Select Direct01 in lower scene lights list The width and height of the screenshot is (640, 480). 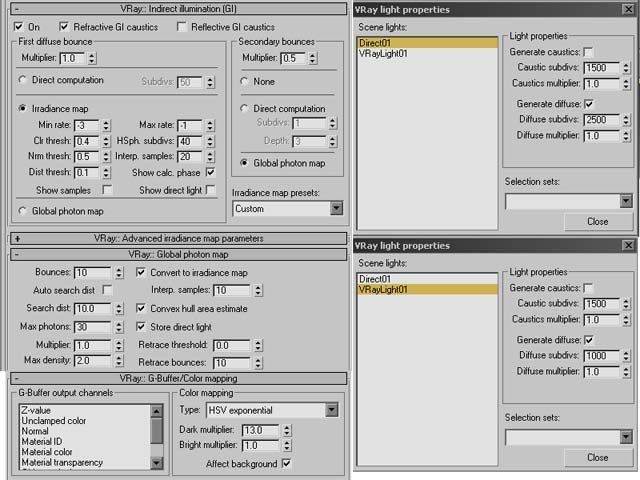pos(427,279)
